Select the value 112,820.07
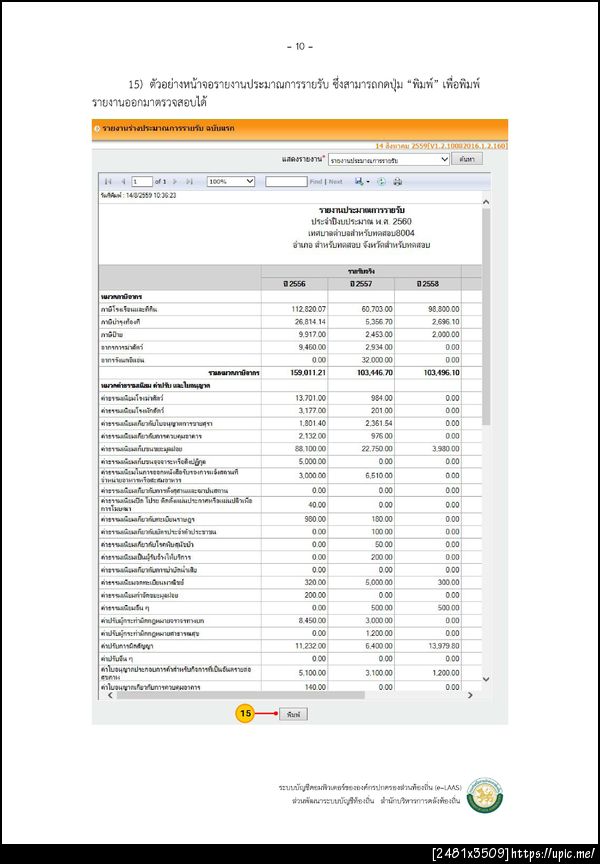Viewport: 600px width, 864px height. tap(309, 310)
